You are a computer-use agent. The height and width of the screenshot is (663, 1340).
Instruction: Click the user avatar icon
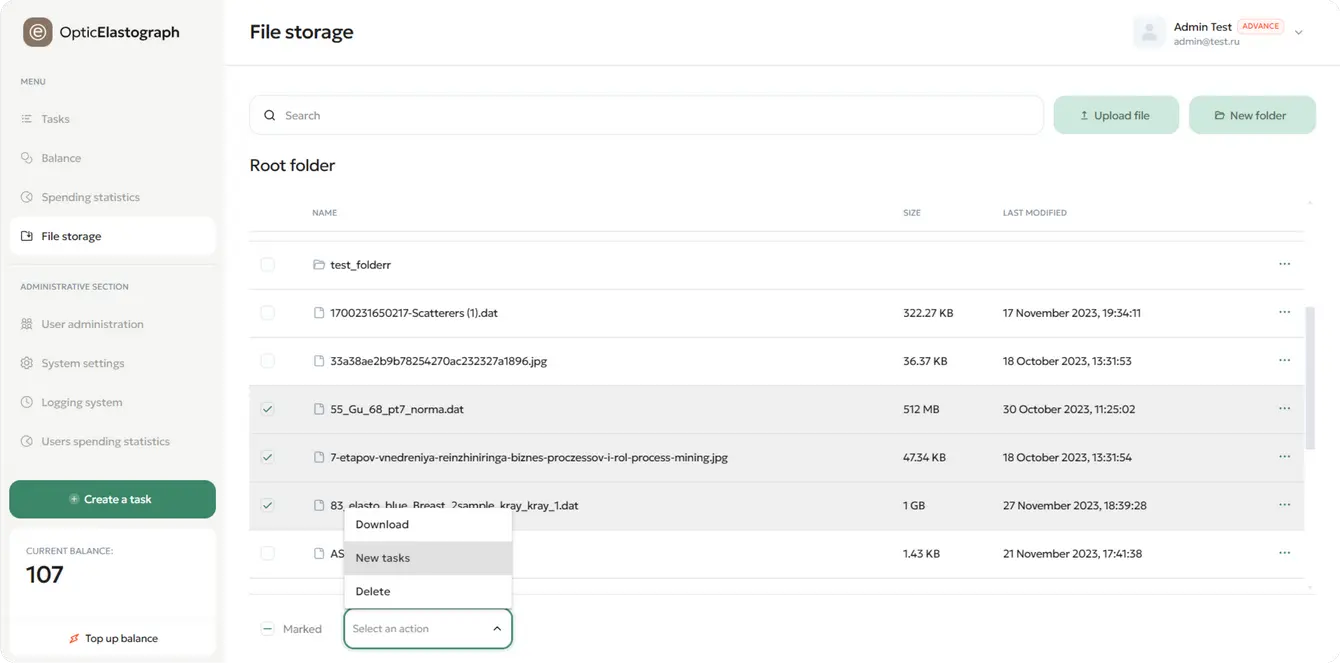[1149, 32]
